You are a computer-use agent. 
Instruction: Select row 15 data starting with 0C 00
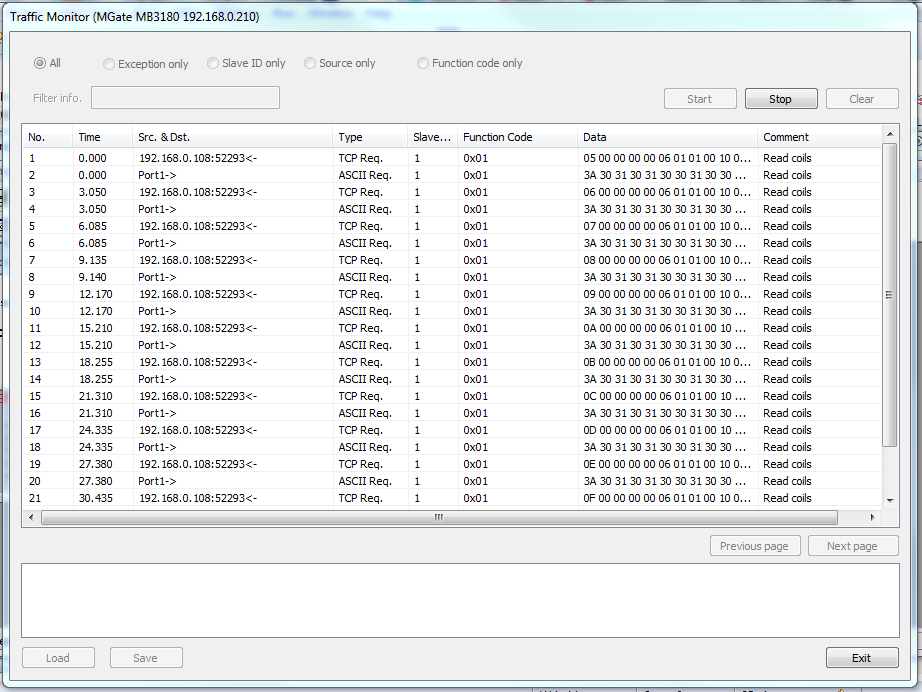[x=452, y=397]
